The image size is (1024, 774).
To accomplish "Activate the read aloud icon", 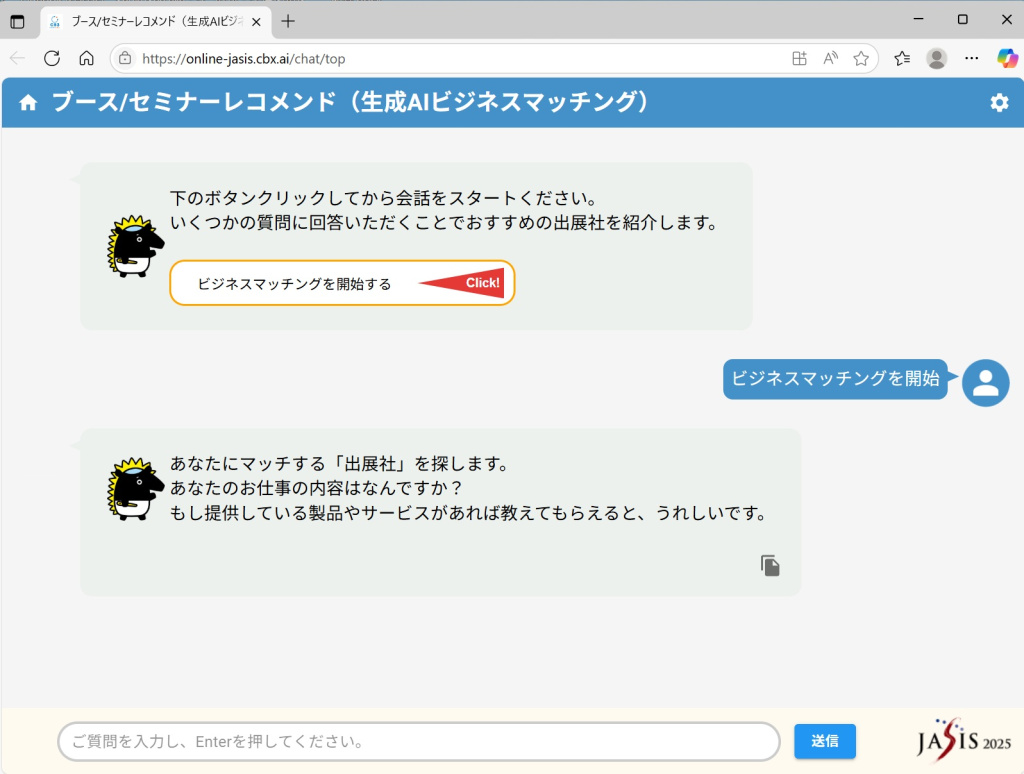I will click(830, 58).
